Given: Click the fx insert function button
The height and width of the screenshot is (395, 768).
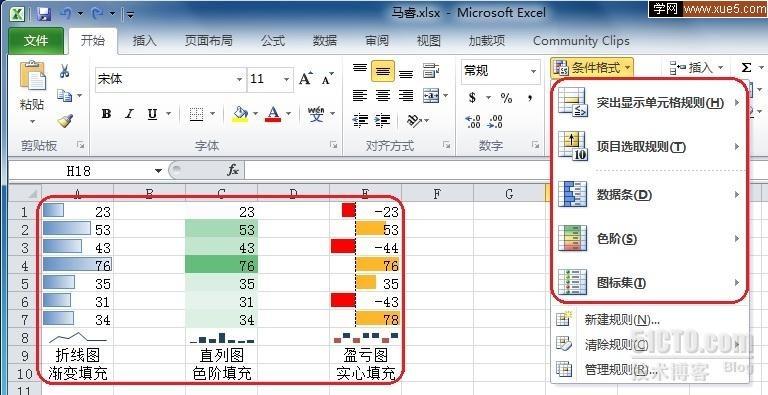Looking at the screenshot, I should 233,171.
